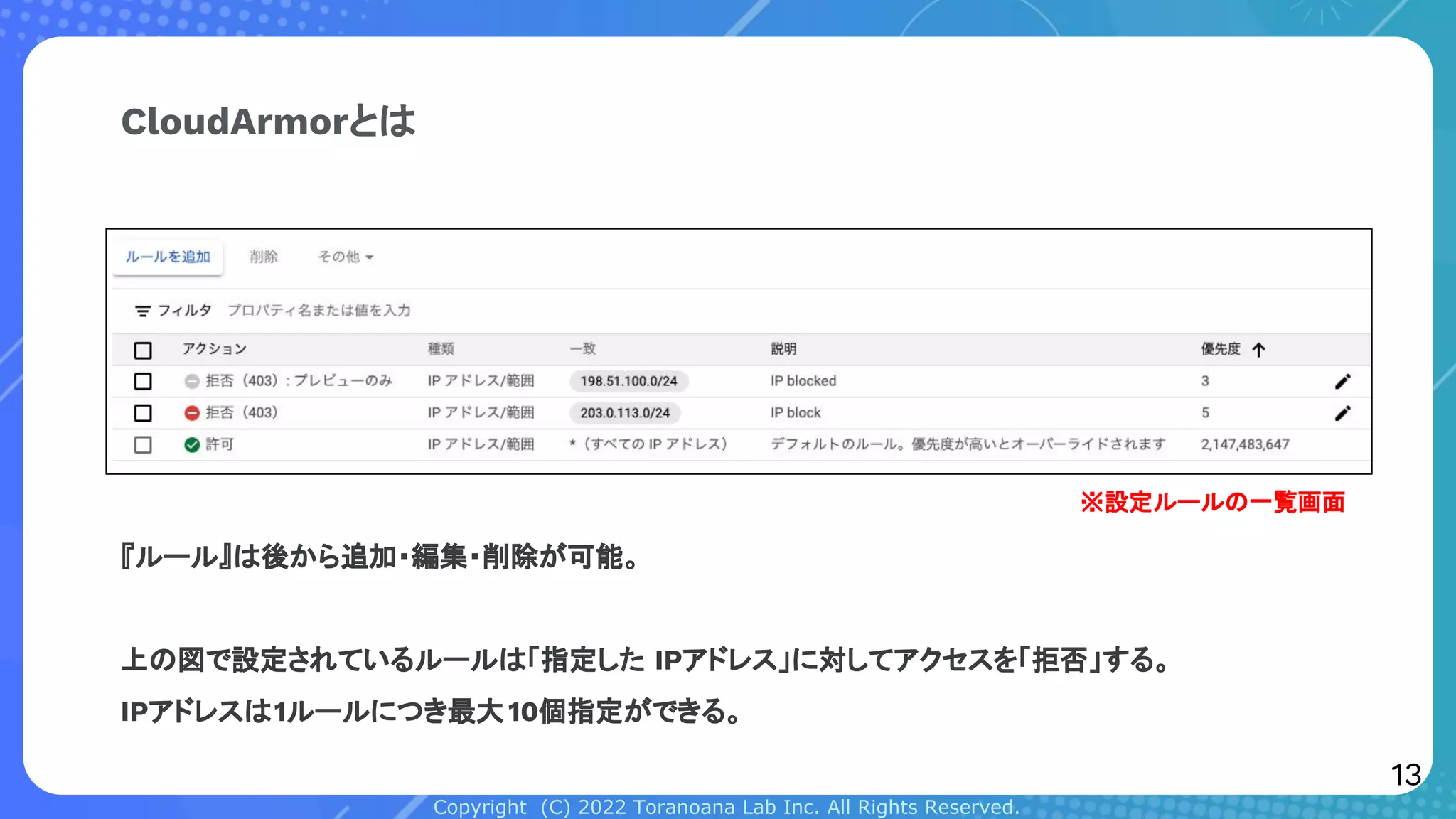The image size is (1456, 819).
Task: Click the "IP block" description cell
Action: [796, 413]
